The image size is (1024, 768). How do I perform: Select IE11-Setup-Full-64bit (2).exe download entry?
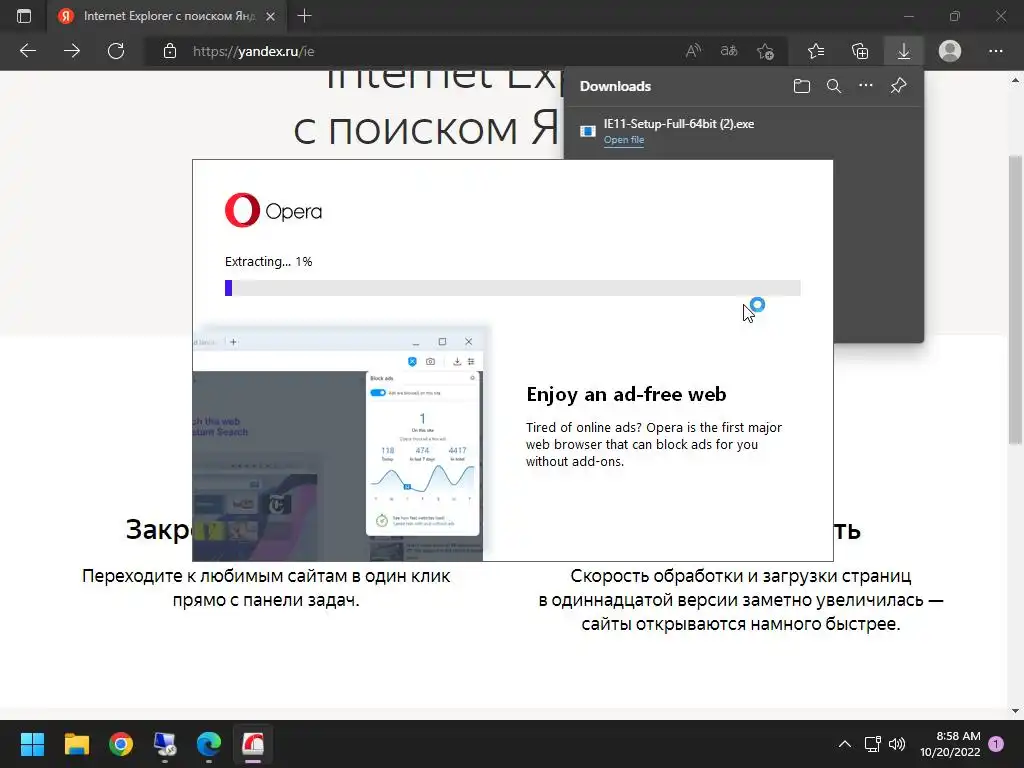[x=743, y=131]
